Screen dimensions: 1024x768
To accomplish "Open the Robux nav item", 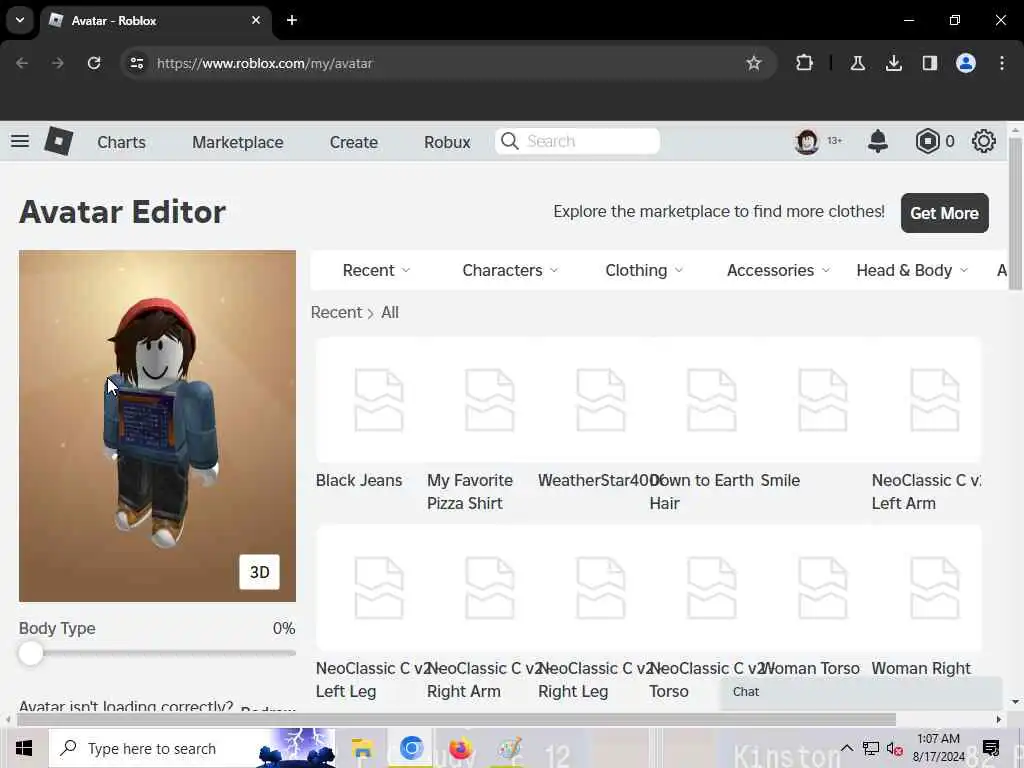I will pos(447,142).
